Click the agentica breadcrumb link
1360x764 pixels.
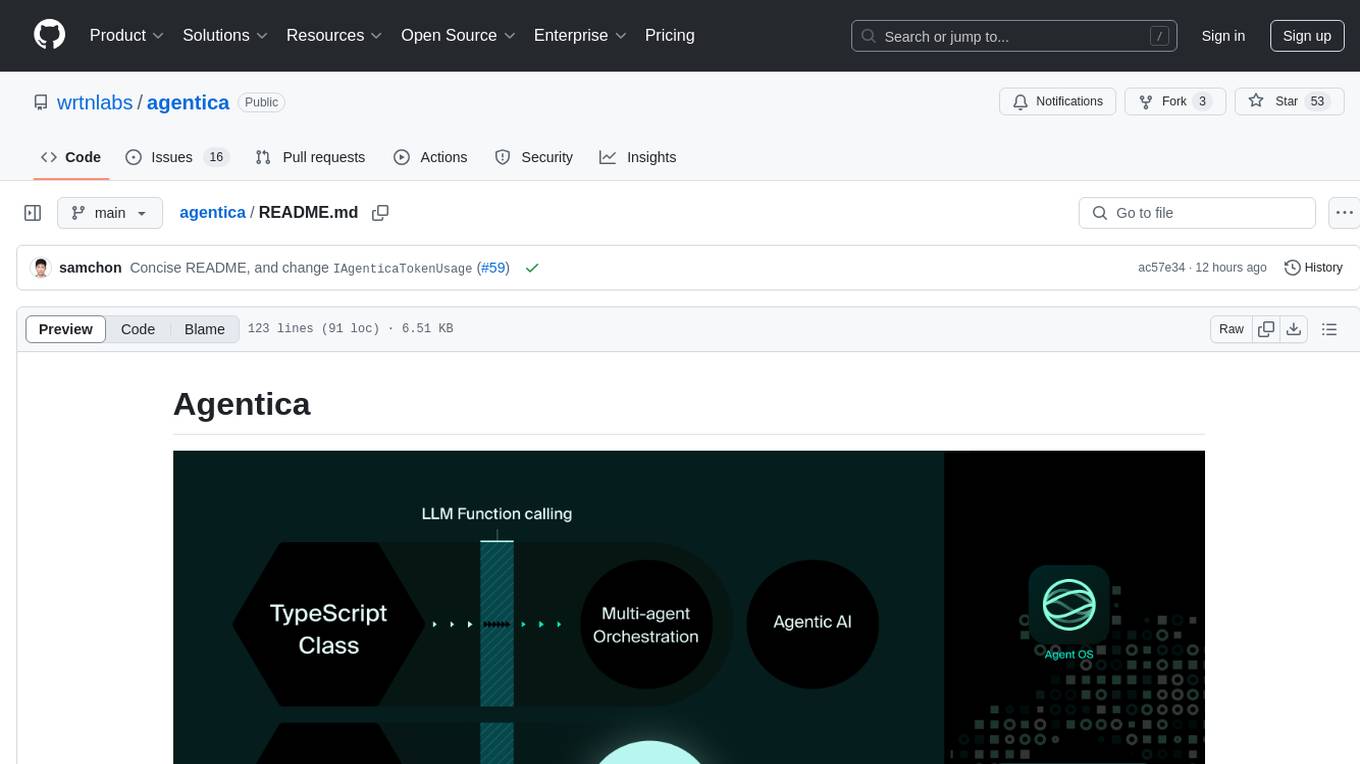[212, 212]
